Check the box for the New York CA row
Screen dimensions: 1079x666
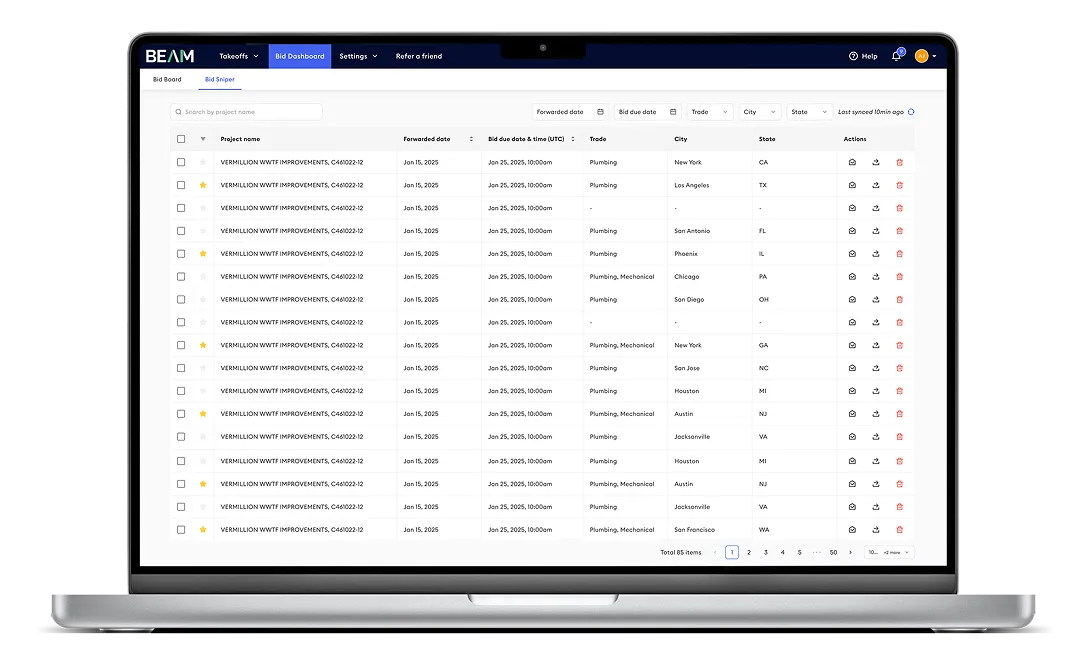click(181, 162)
